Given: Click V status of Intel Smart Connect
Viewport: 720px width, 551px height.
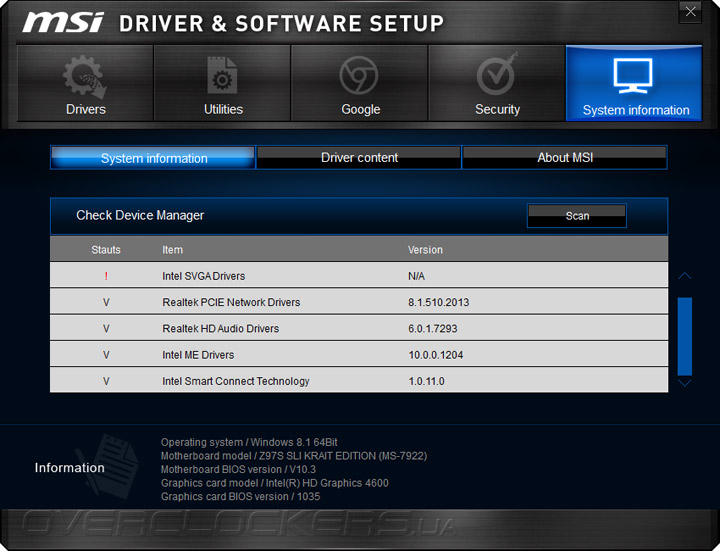Looking at the screenshot, I should tap(106, 381).
